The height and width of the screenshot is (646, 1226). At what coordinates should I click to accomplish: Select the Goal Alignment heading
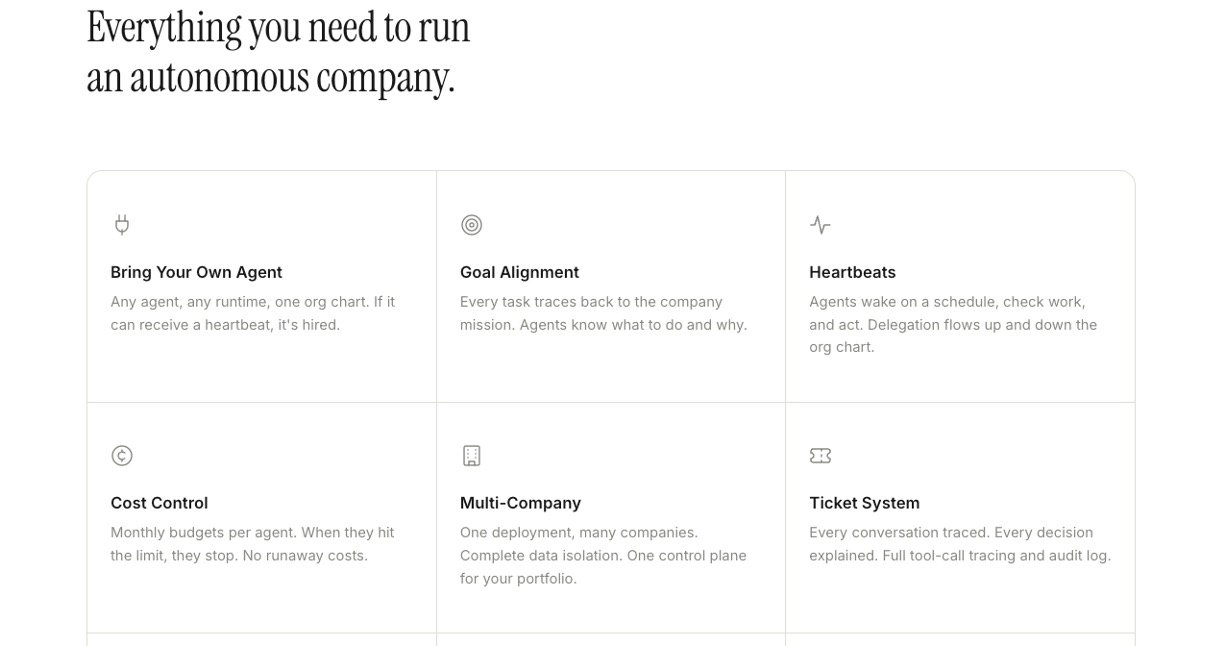click(x=520, y=272)
